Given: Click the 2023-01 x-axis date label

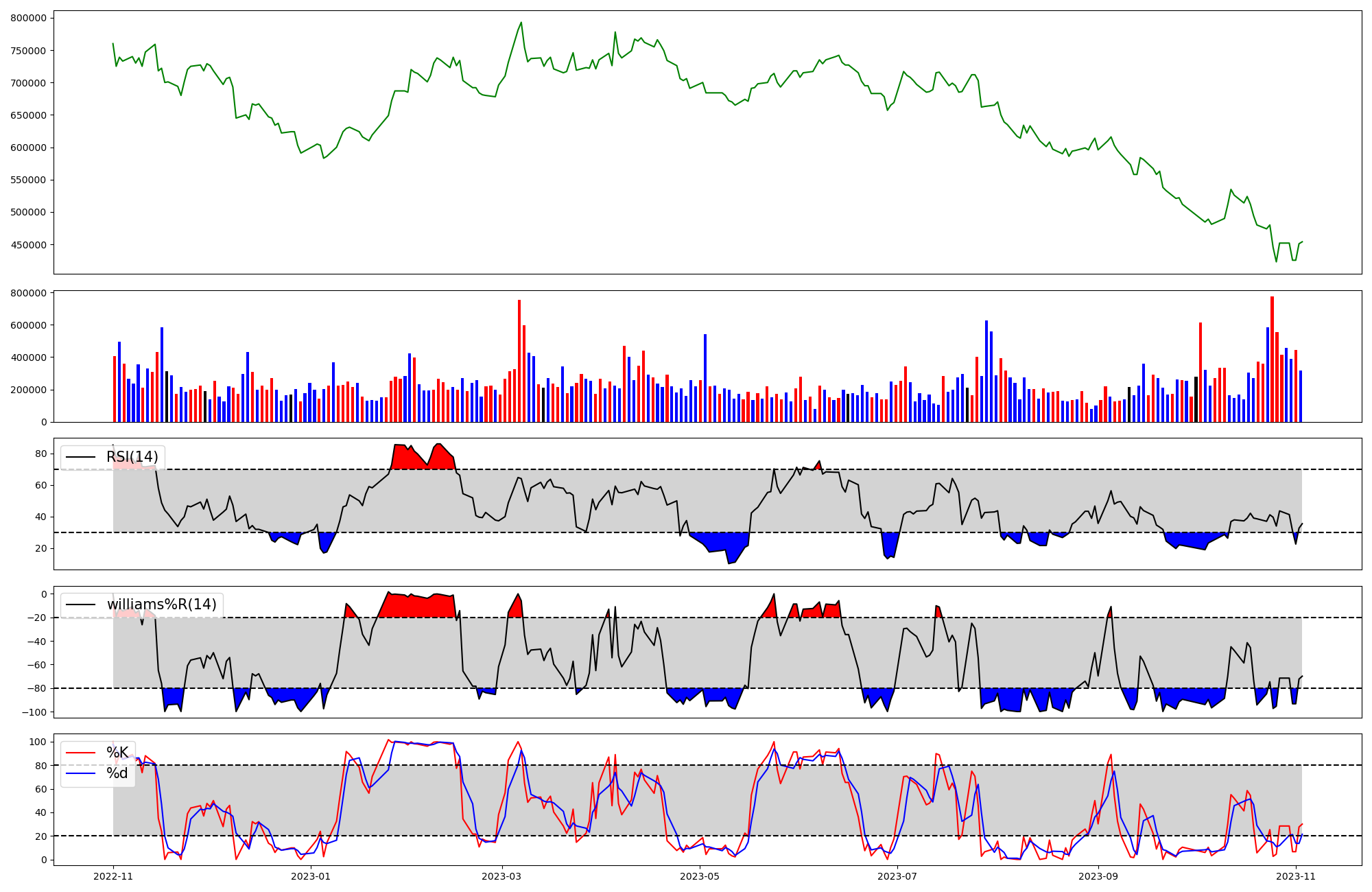Looking at the screenshot, I should (x=311, y=876).
